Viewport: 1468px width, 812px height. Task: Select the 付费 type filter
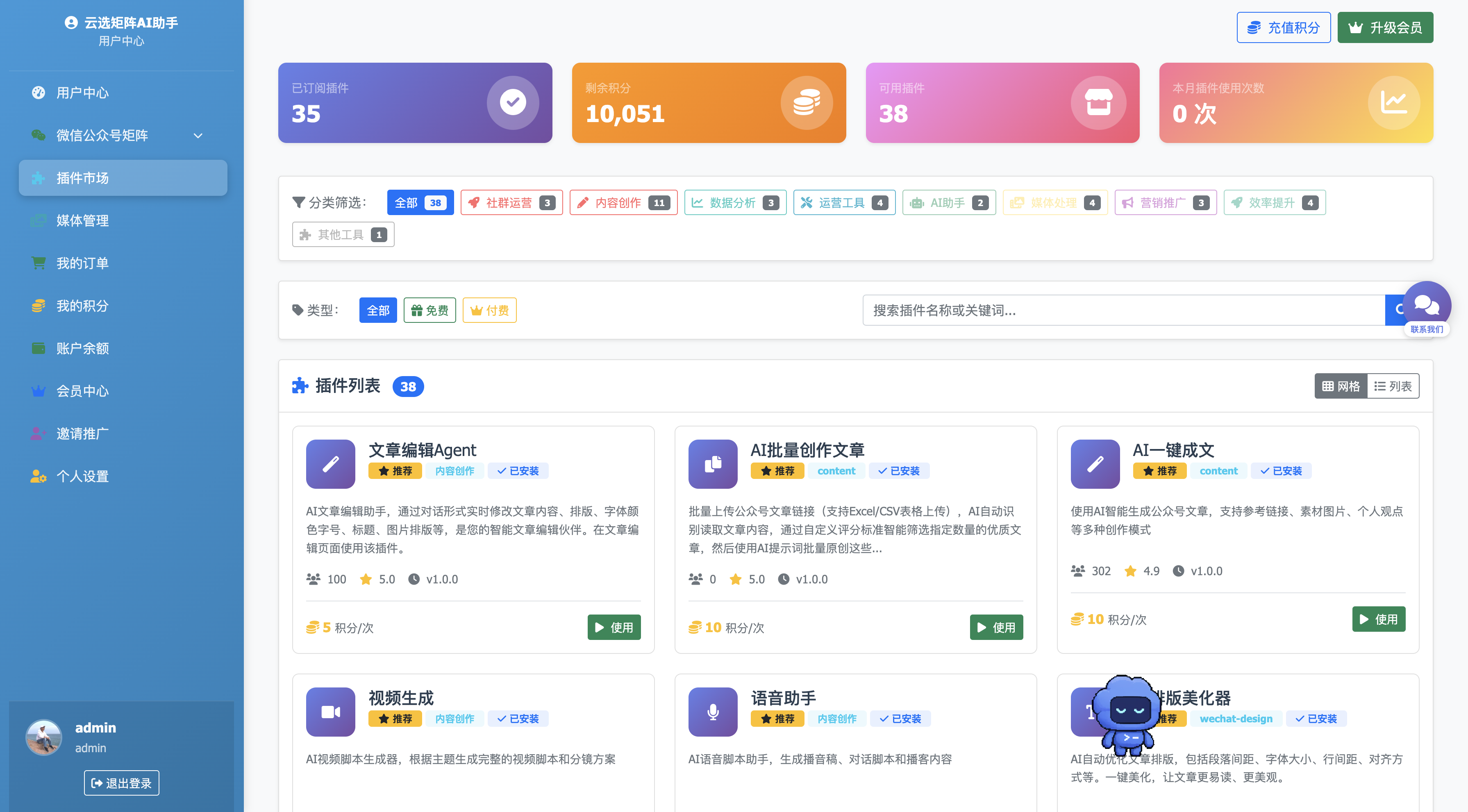(489, 310)
